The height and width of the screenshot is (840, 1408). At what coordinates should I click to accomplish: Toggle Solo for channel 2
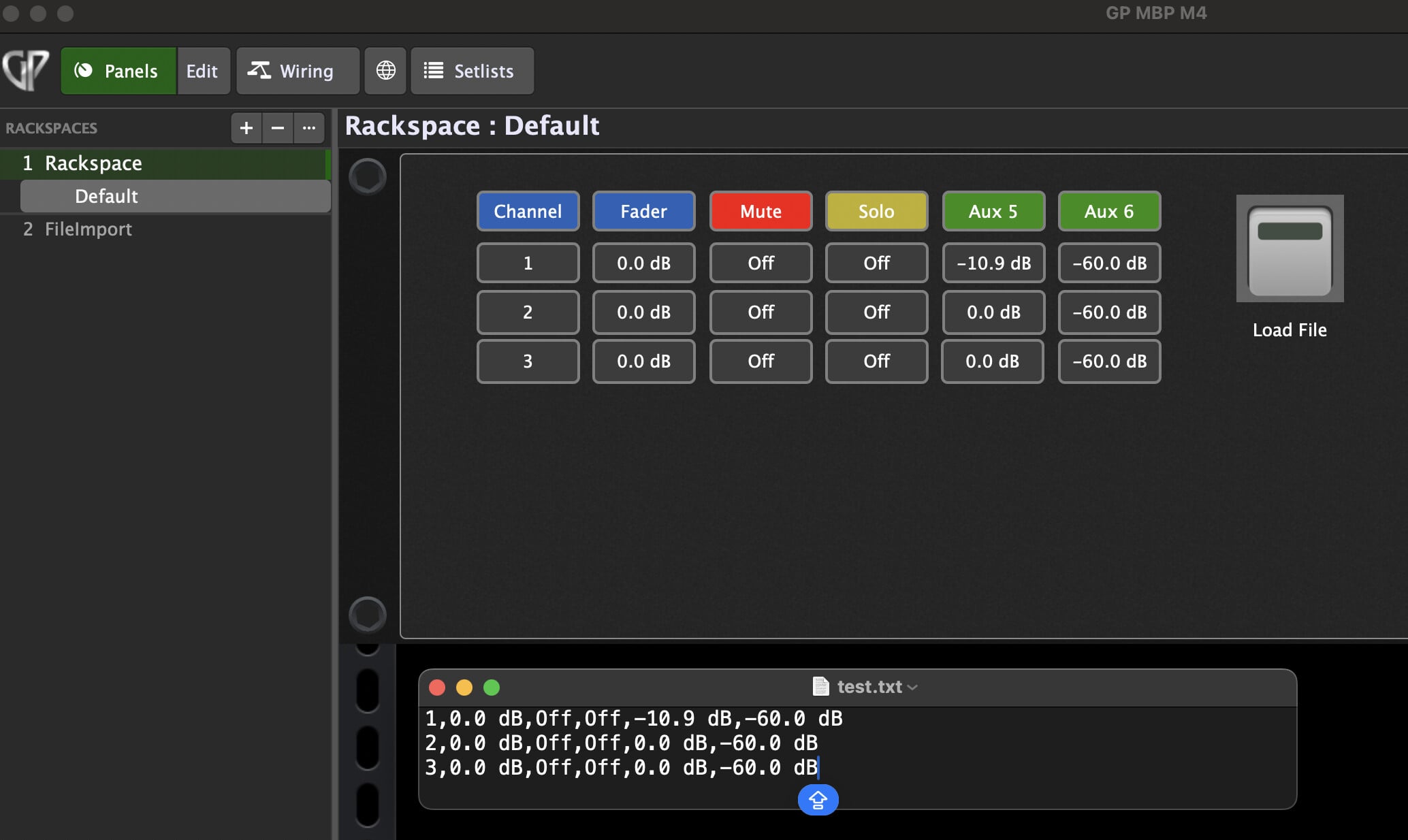[876, 312]
